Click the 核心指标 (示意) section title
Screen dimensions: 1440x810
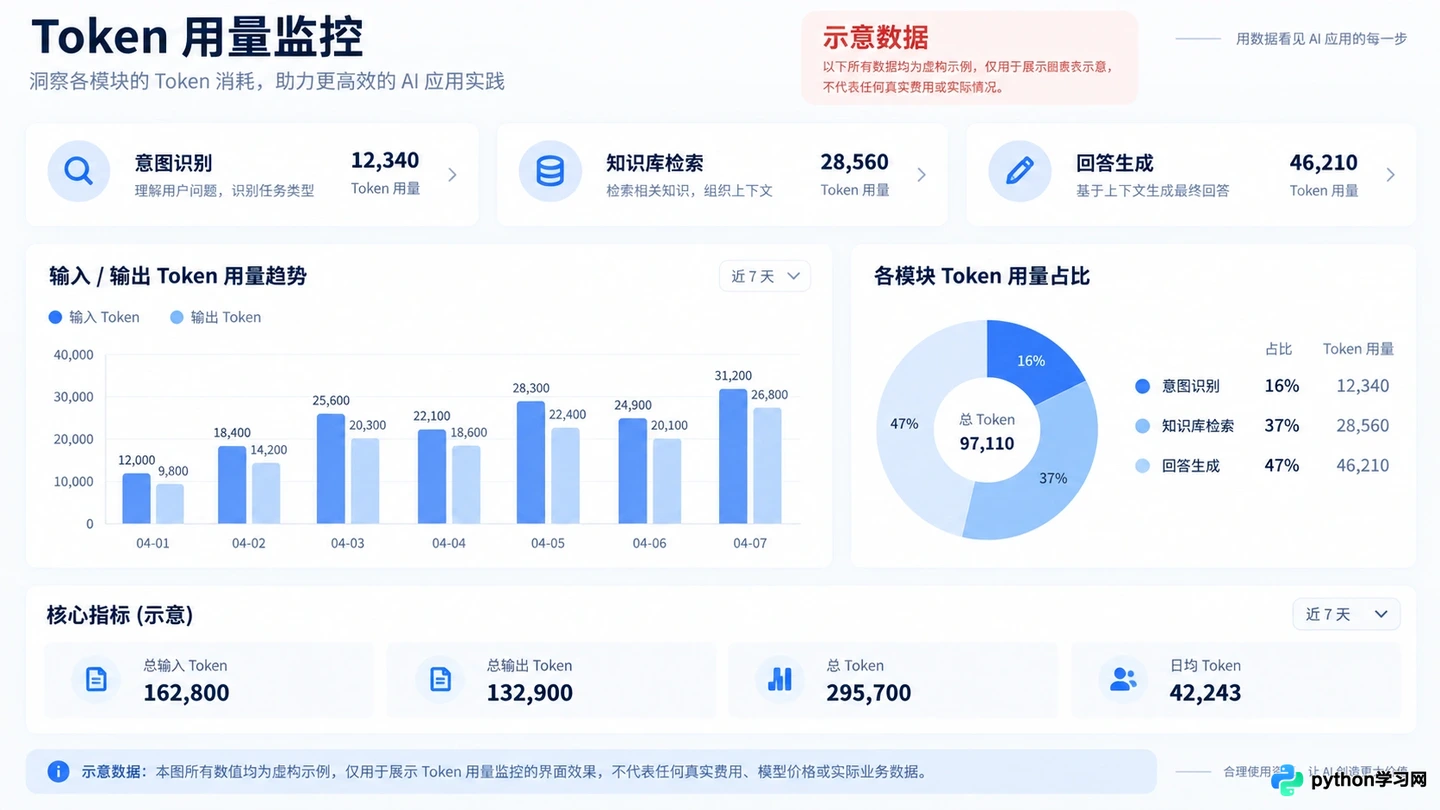(x=120, y=615)
